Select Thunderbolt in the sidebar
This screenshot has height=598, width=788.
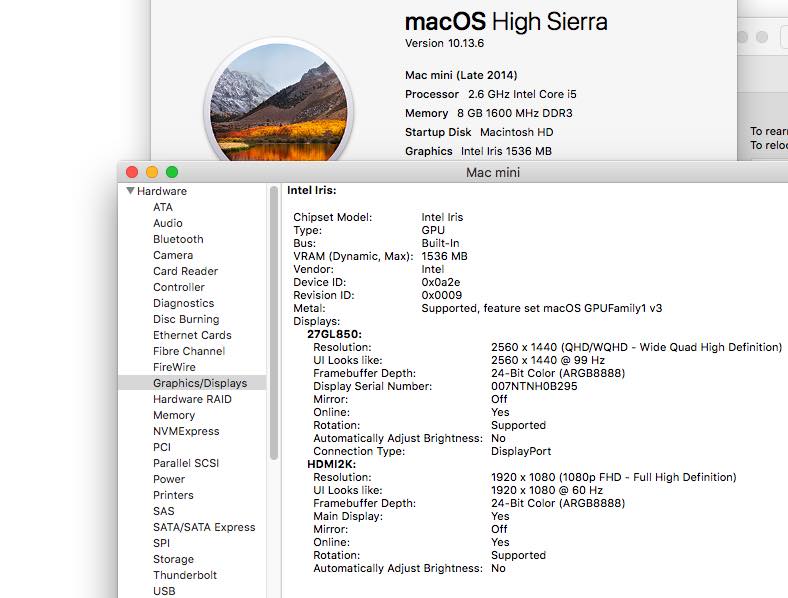pos(185,575)
